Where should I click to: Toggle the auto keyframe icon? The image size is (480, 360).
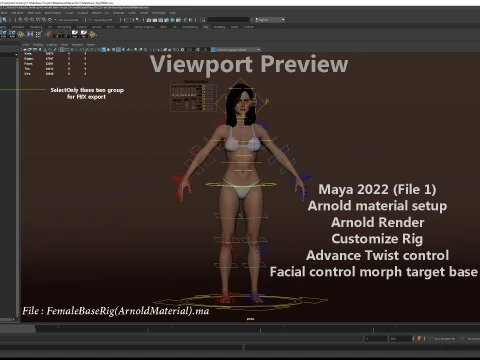[x=419, y=338]
